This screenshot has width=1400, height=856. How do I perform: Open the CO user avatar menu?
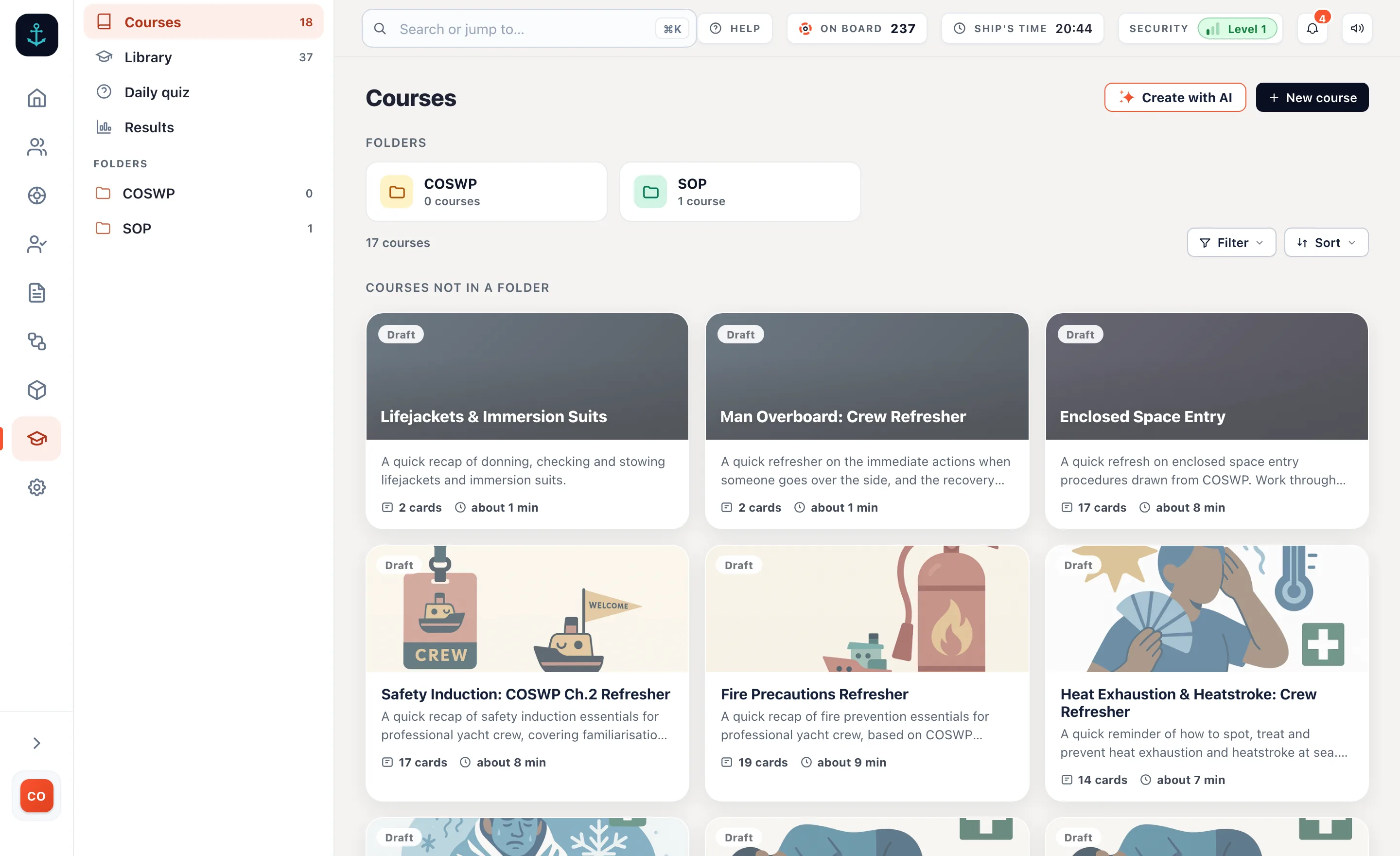click(36, 795)
